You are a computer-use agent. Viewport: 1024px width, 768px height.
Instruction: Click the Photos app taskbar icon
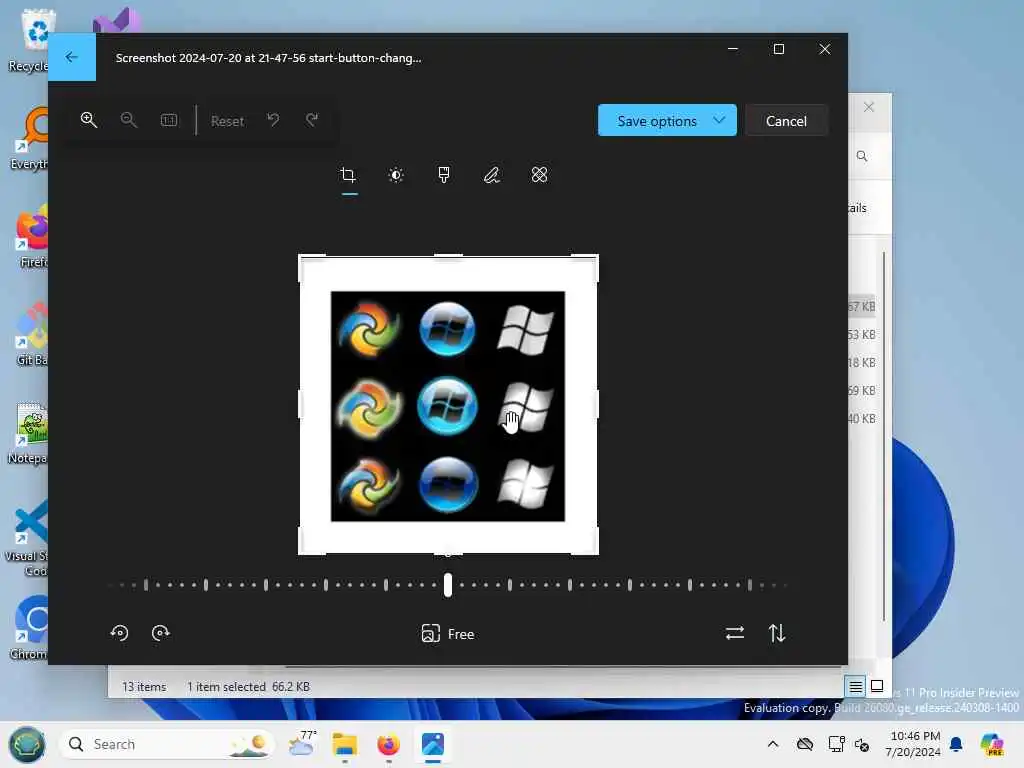pyautogui.click(x=433, y=744)
